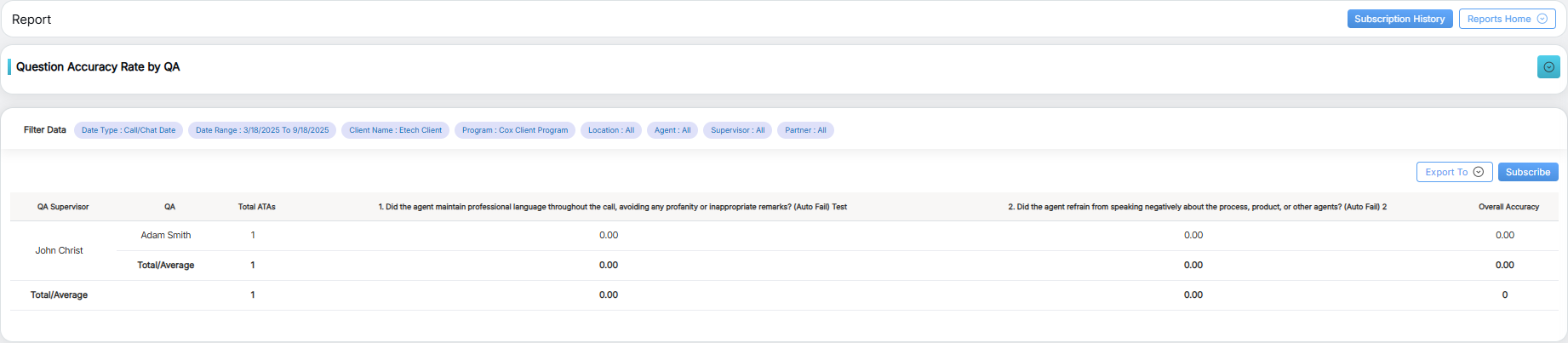
Task: Open the Export To dropdown
Action: tap(1454, 172)
